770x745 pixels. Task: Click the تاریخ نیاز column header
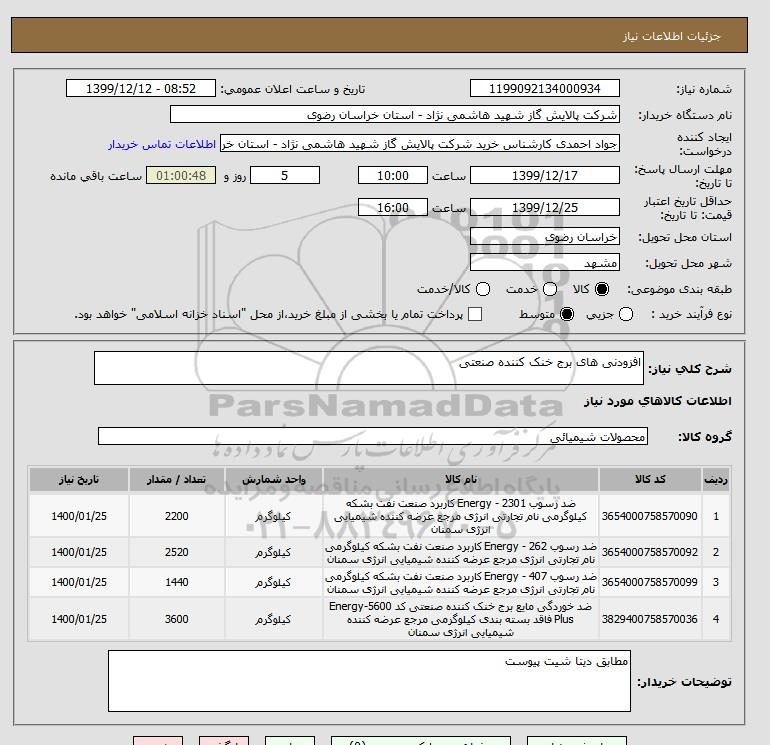point(79,479)
